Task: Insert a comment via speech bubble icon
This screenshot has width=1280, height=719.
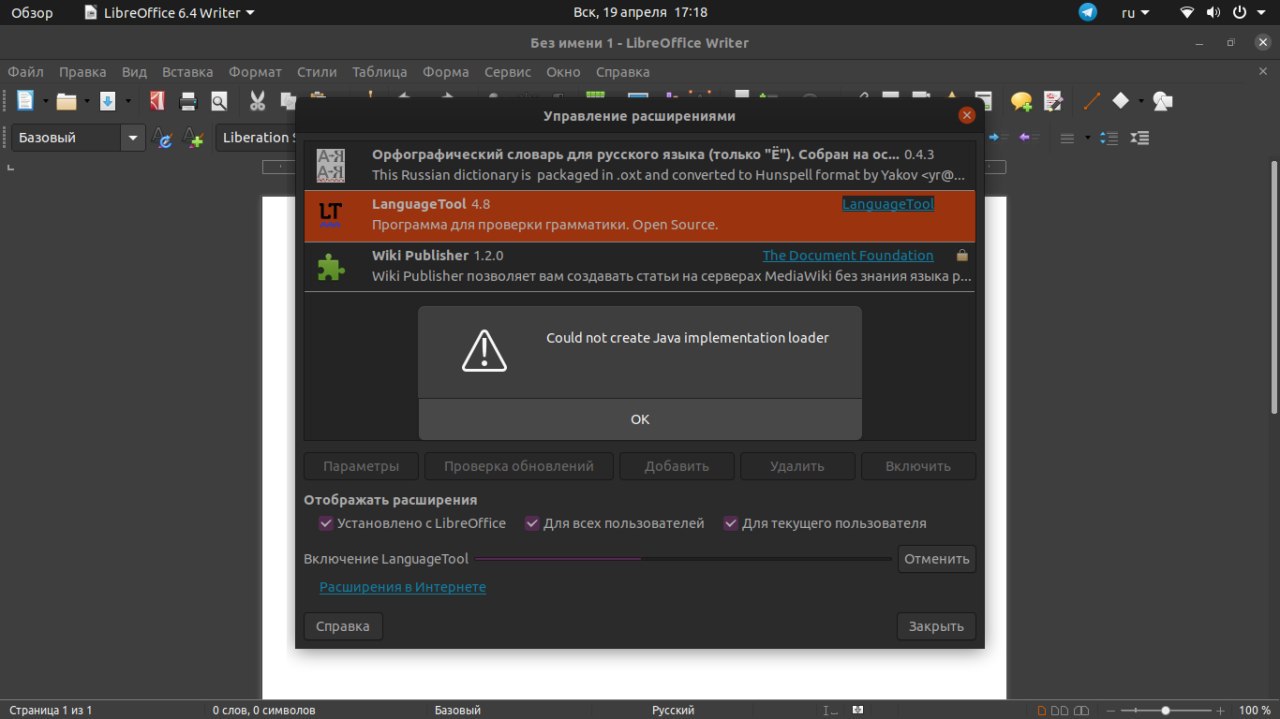Action: pos(1021,101)
